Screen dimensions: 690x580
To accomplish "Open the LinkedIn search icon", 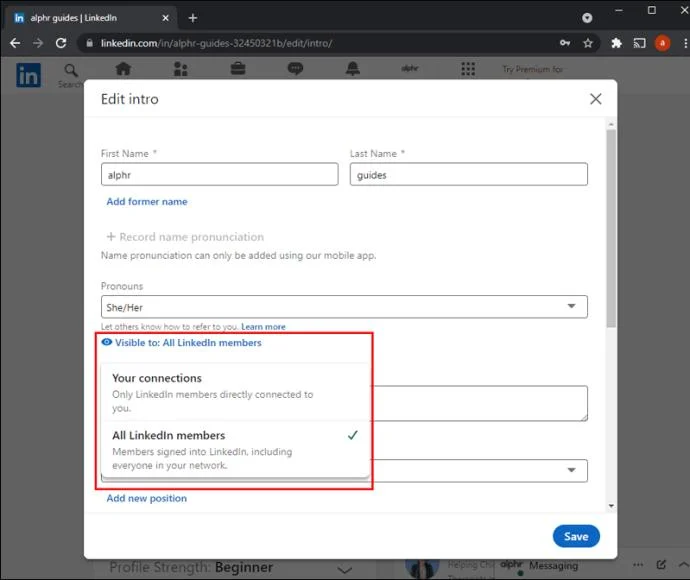I will point(71,70).
